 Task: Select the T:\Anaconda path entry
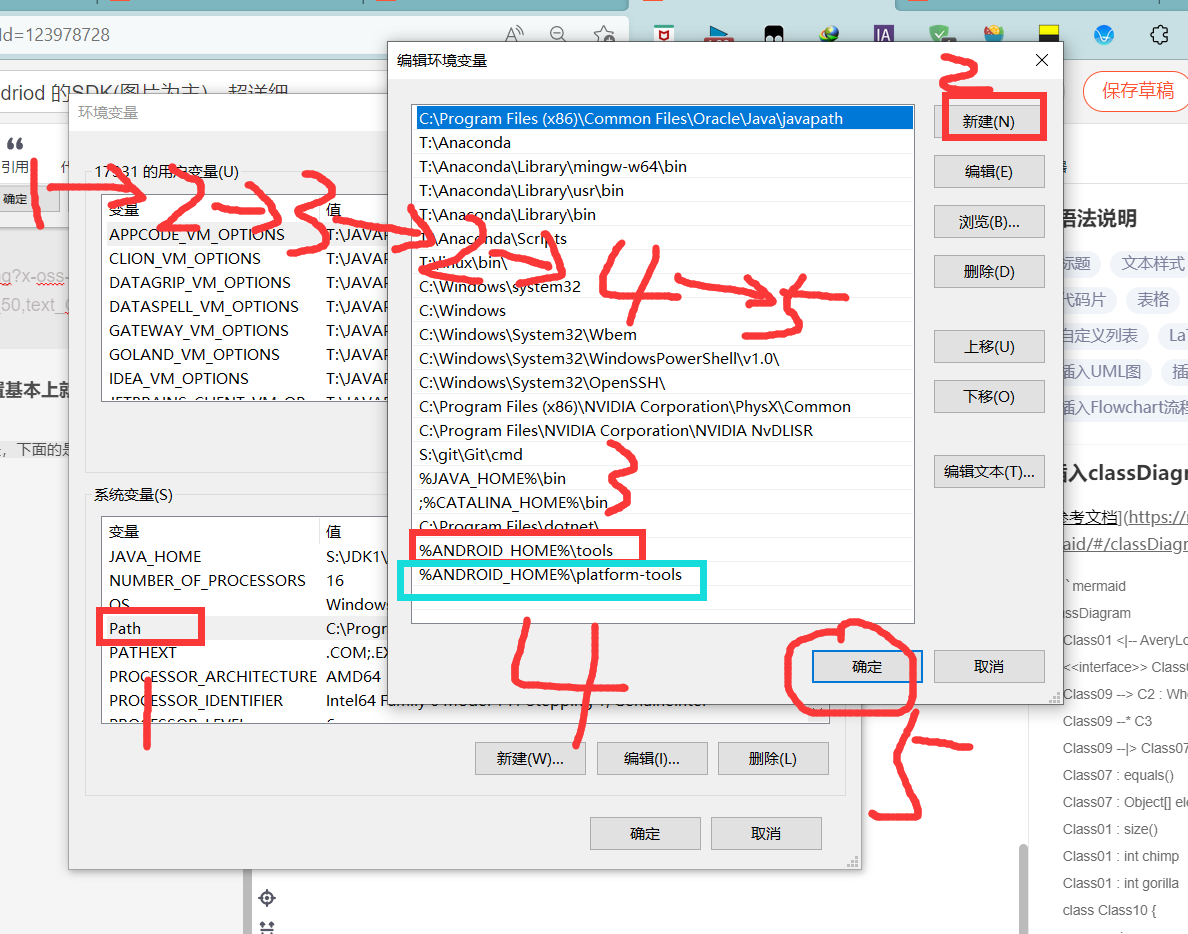tap(664, 142)
